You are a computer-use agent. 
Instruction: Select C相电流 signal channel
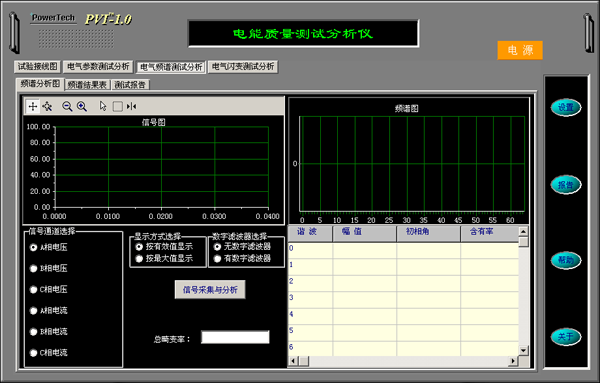coord(49,353)
